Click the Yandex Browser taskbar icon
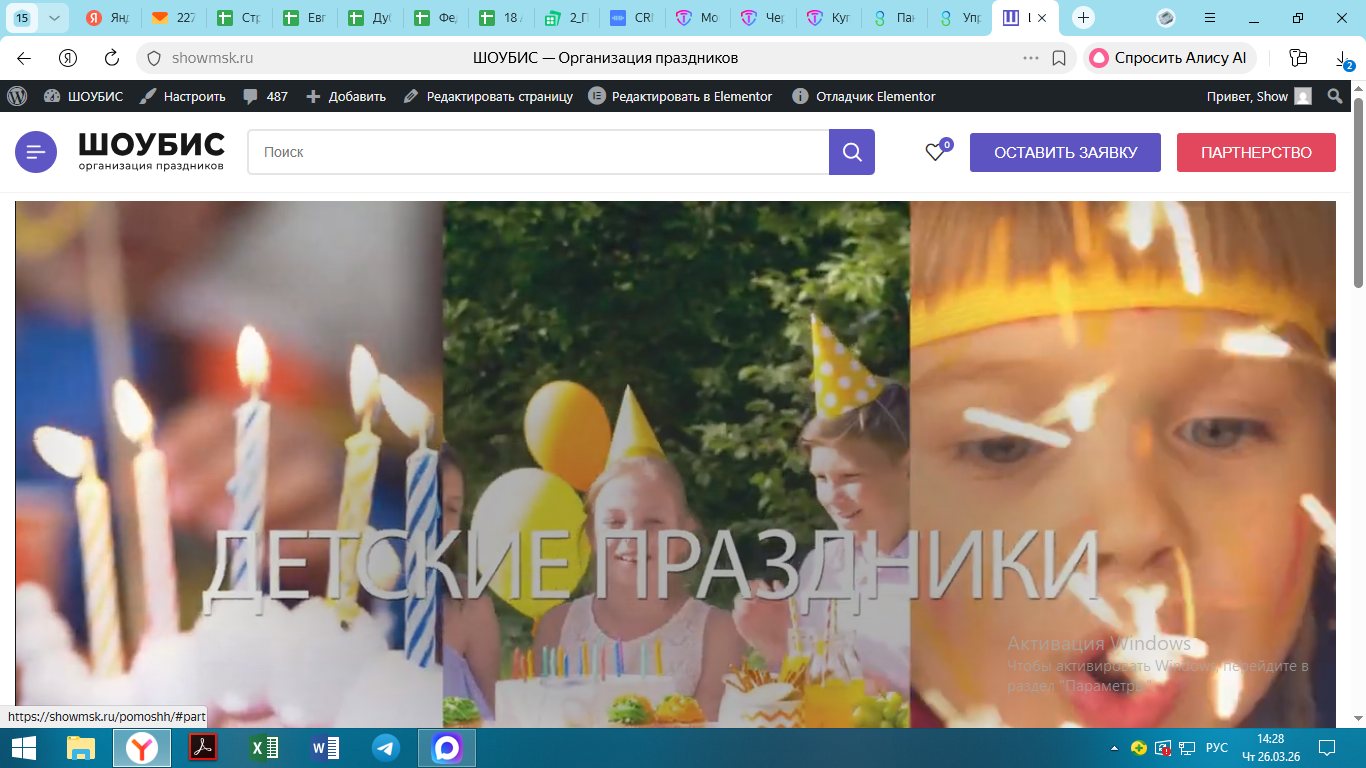 point(142,748)
